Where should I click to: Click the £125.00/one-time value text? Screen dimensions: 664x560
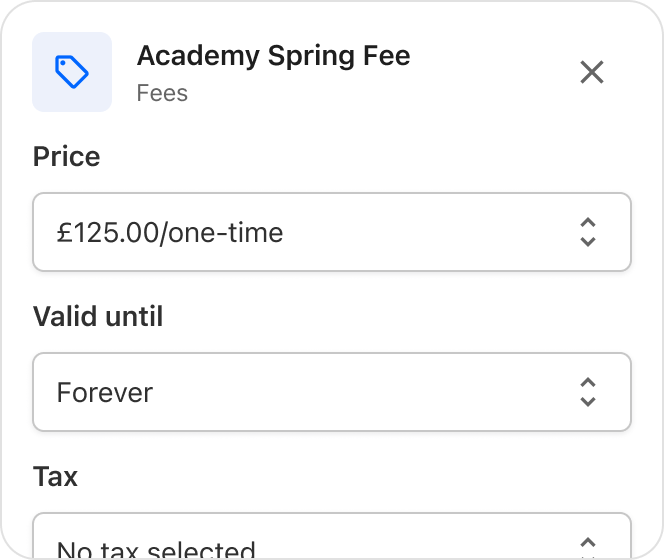tap(170, 233)
